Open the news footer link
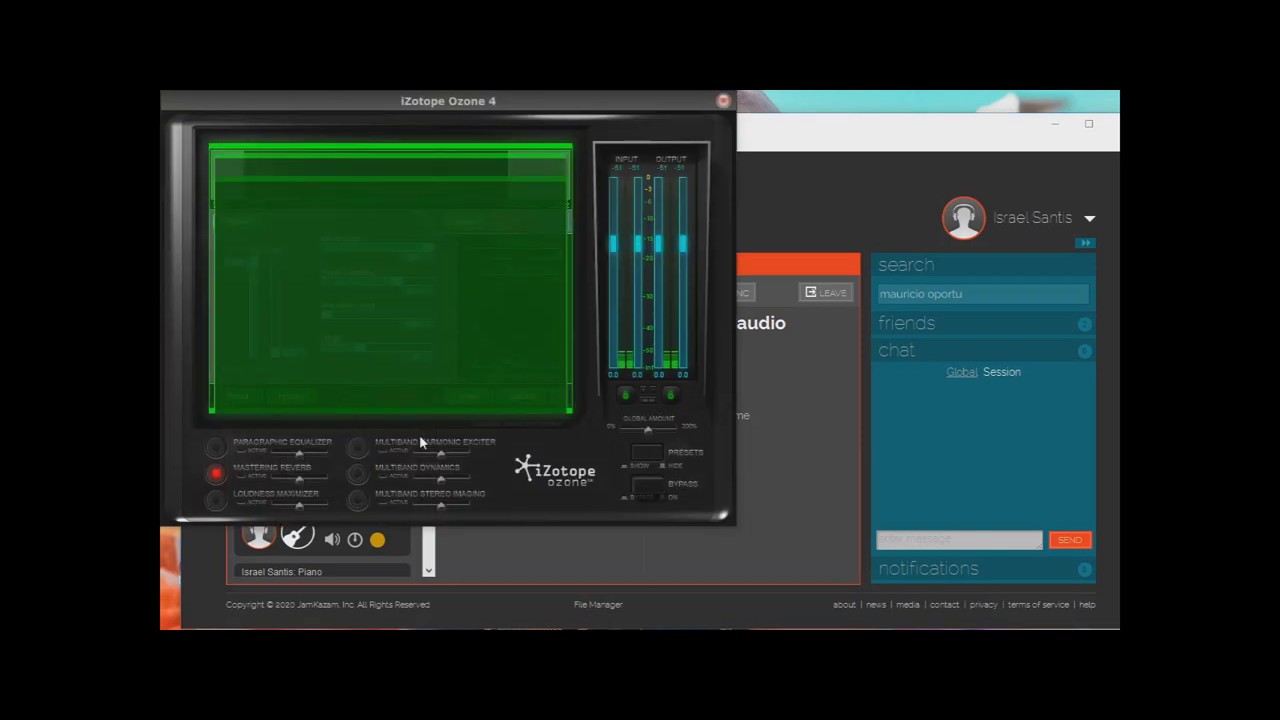This screenshot has width=1280, height=720. 876,605
